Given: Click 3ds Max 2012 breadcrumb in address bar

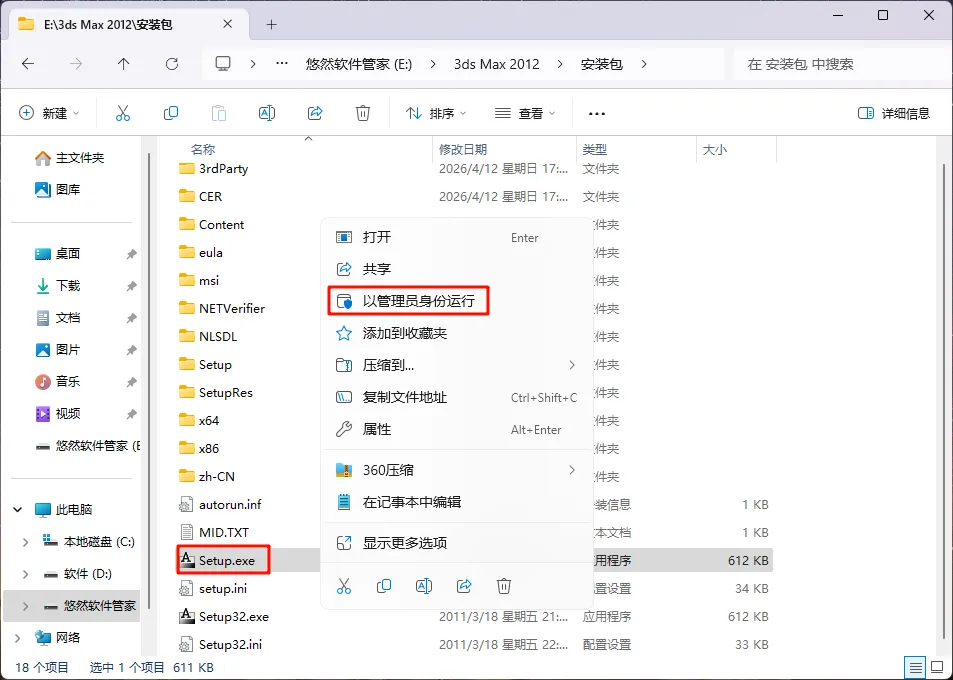Looking at the screenshot, I should (497, 64).
